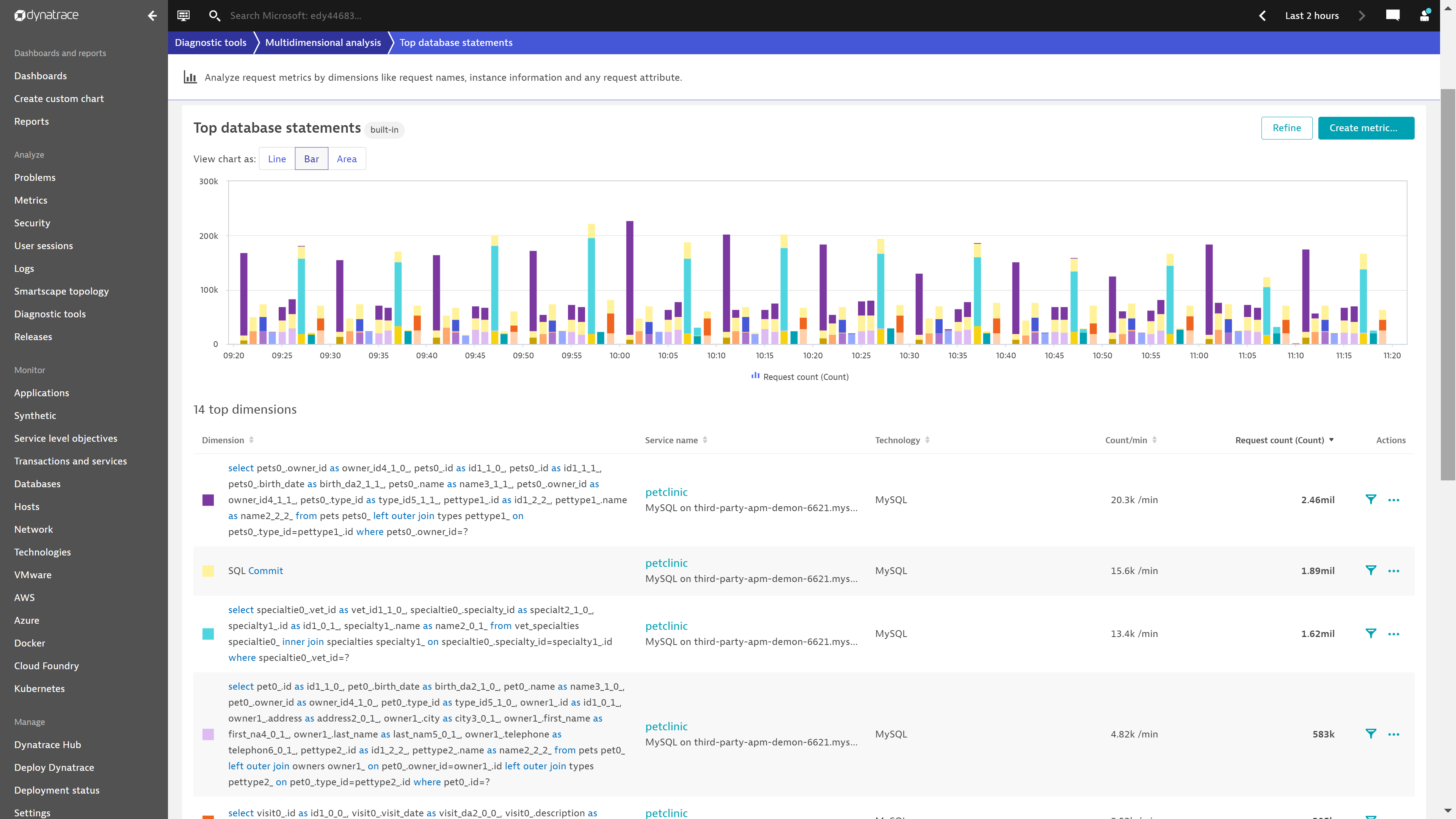The height and width of the screenshot is (819, 1456).
Task: Select the Bar chart view
Action: [311, 159]
